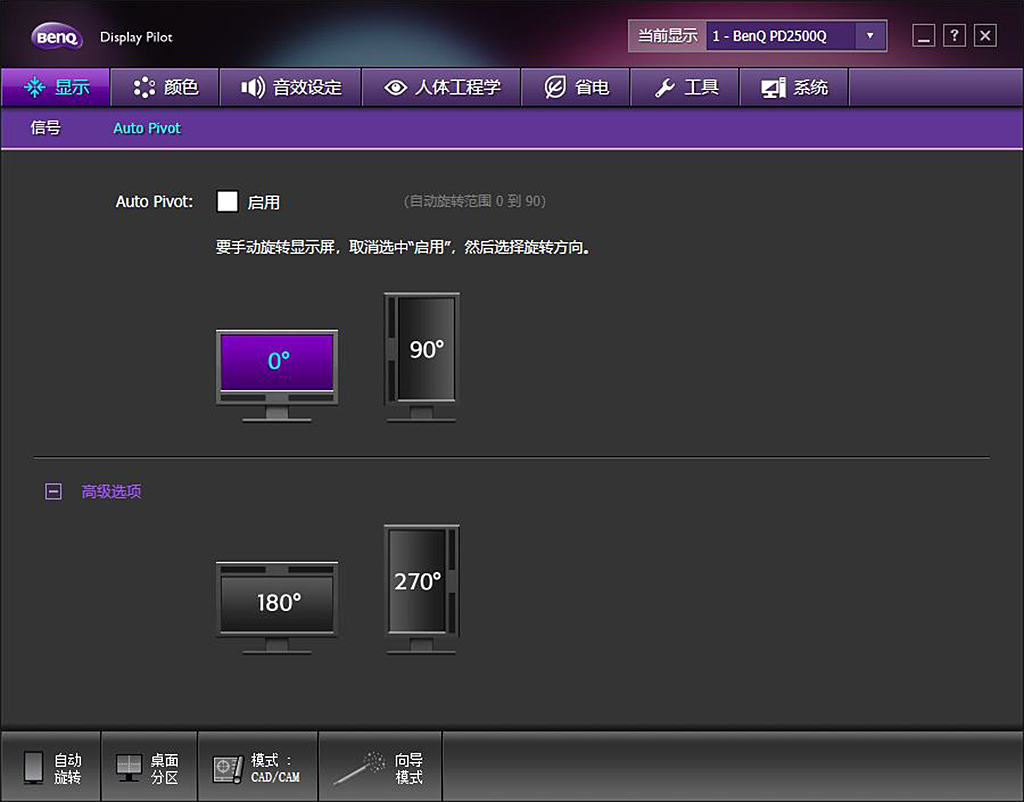This screenshot has width=1024, height=802.
Task: Pick the 180° flipped orientation icon
Action: coord(277,607)
